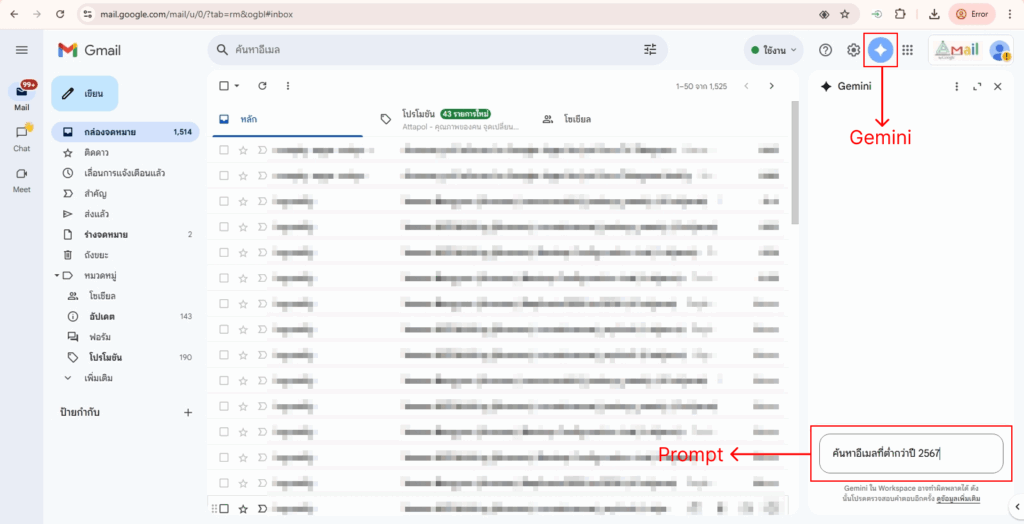Expand เพิ่มเติม in the sidebar
This screenshot has width=1024, height=524.
click(99, 378)
